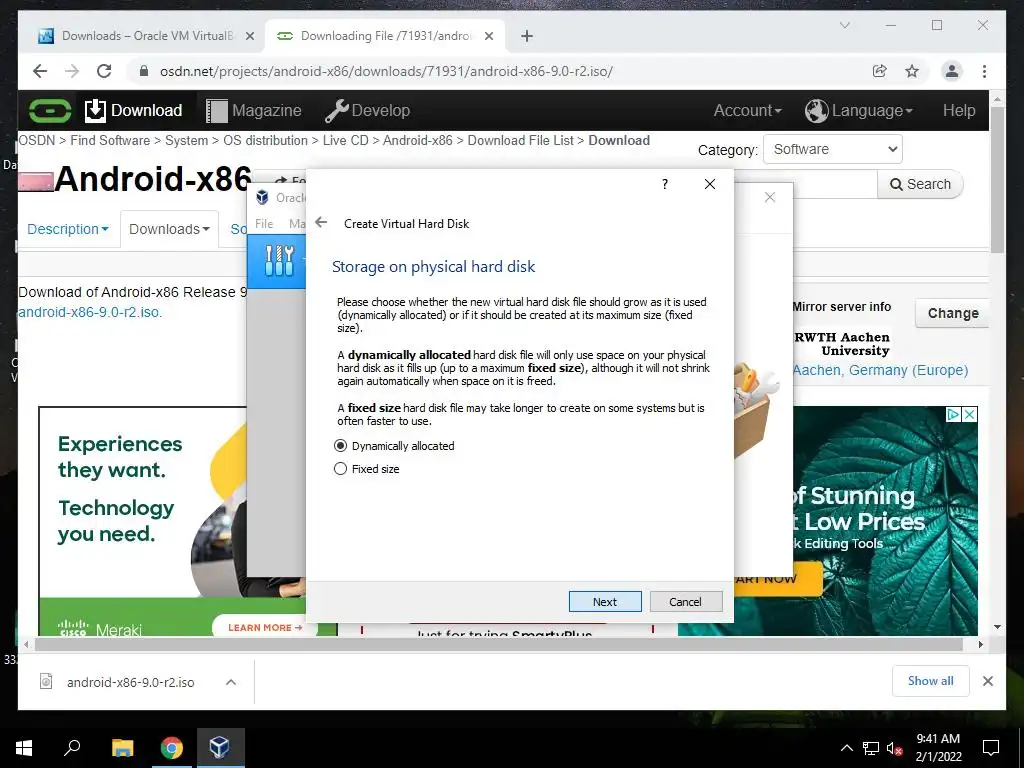Open the Chrome three-dot menu
Viewport: 1024px width, 768px height.
click(984, 71)
